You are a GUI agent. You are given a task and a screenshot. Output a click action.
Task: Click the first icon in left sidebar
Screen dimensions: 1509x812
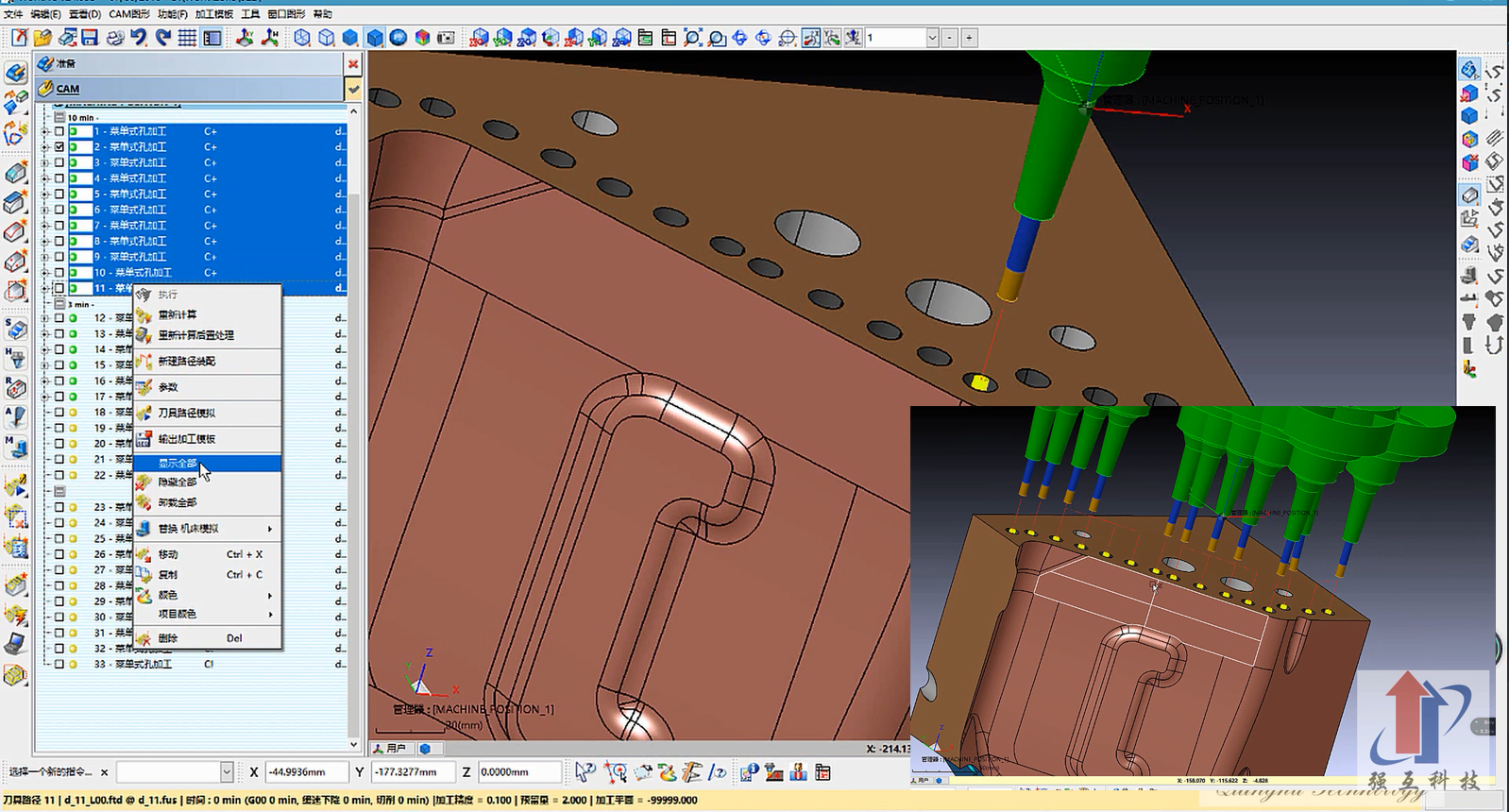15,74
